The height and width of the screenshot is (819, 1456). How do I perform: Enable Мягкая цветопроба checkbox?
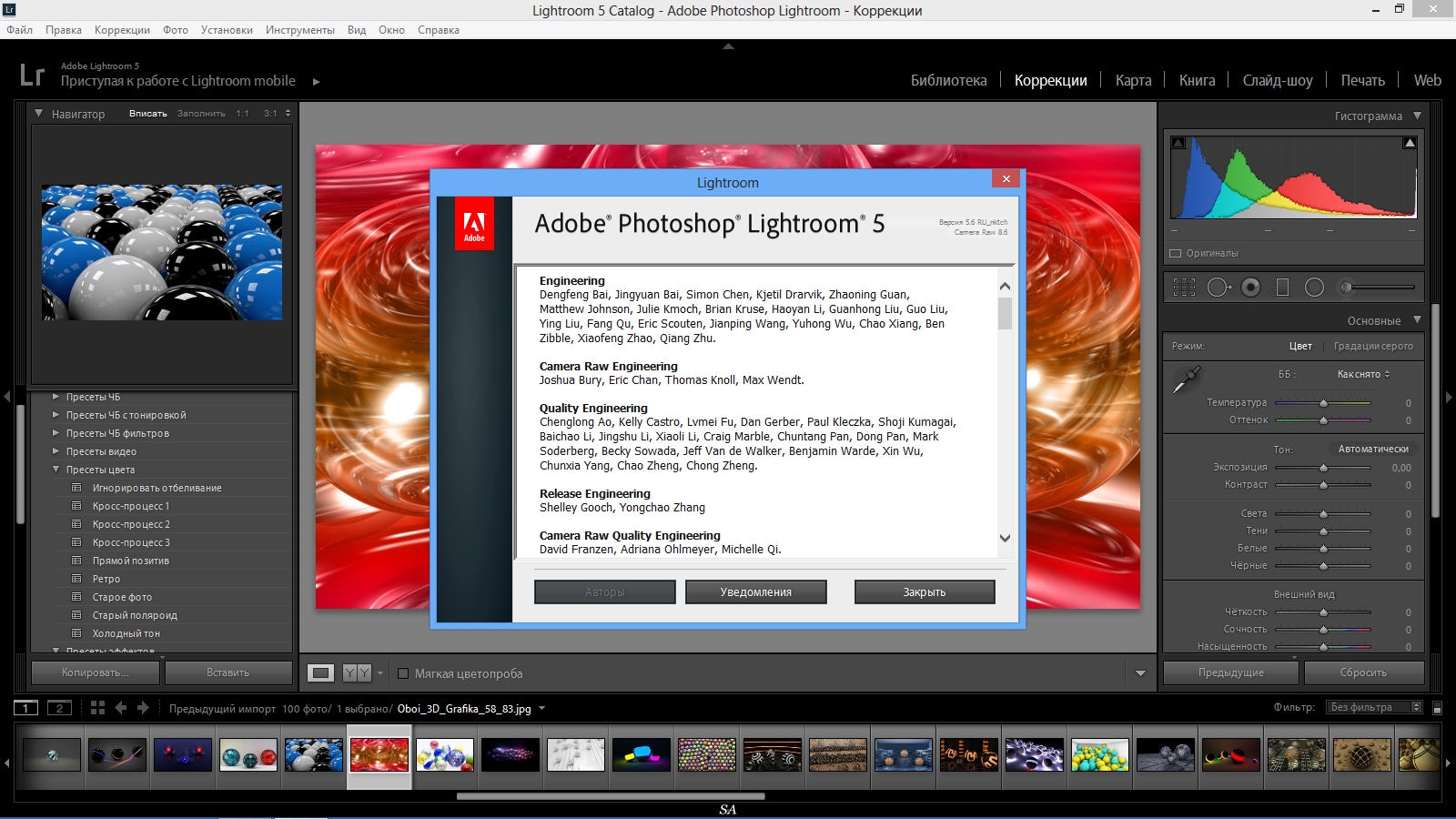[403, 674]
